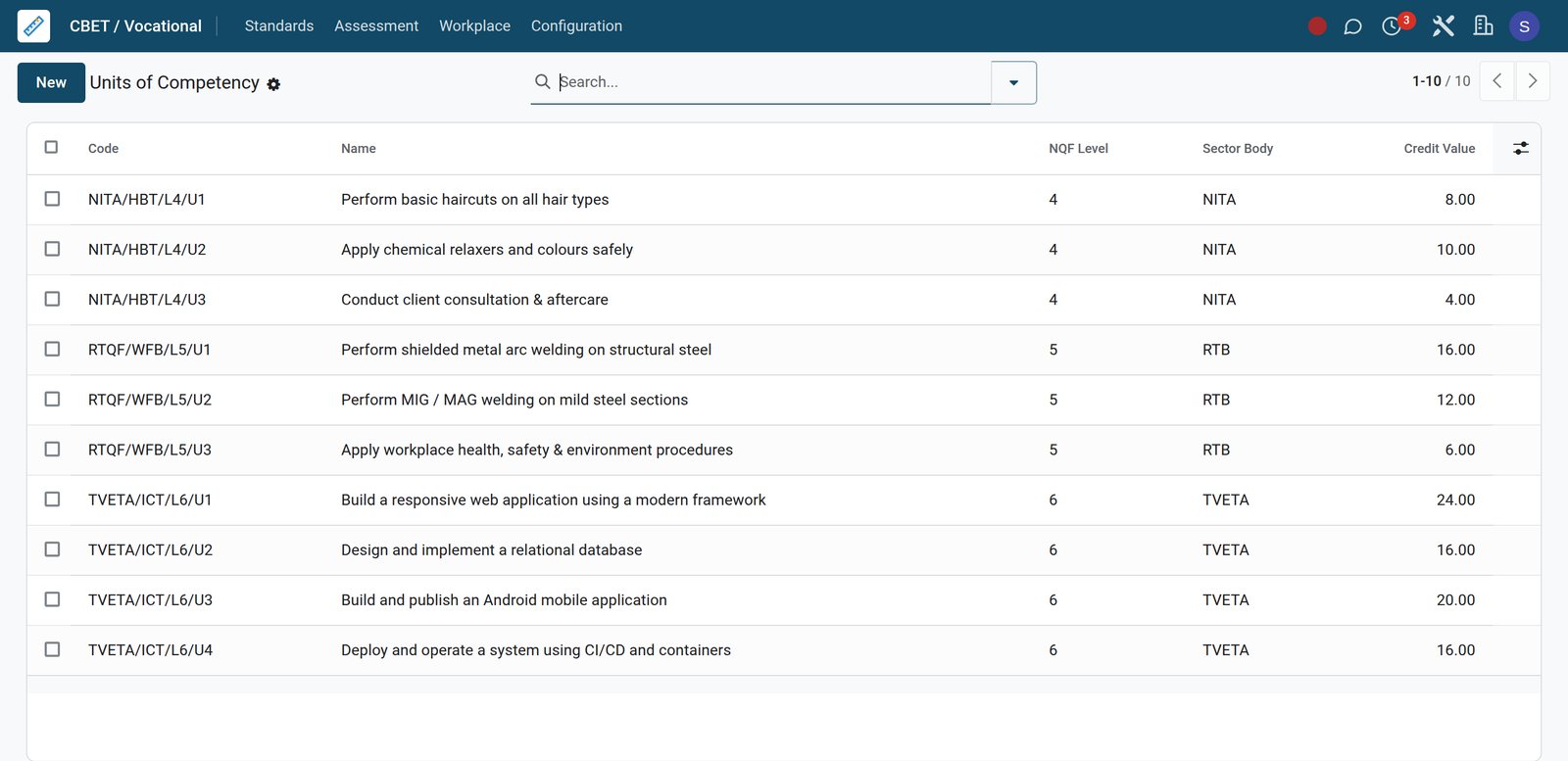The image size is (1568, 761).
Task: Sort by the Name column header
Action: [359, 149]
